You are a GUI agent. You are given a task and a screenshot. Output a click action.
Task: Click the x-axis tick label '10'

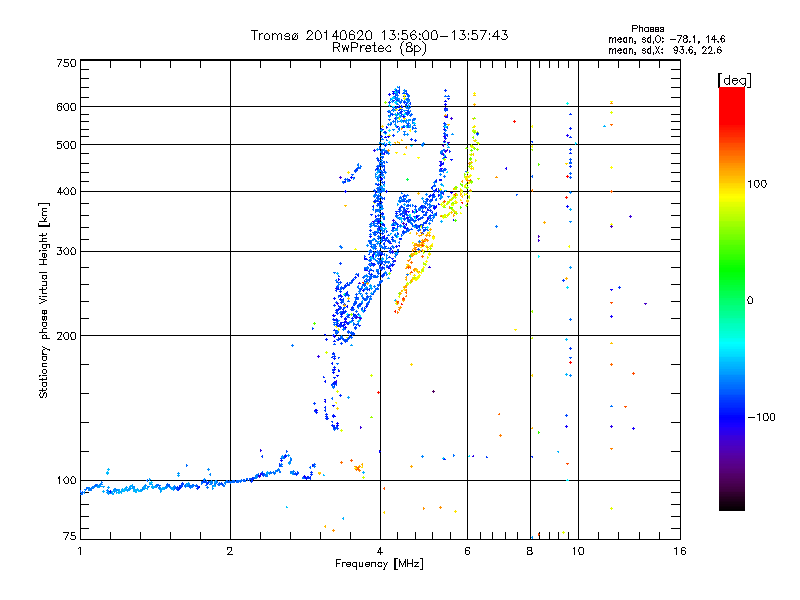click(578, 551)
